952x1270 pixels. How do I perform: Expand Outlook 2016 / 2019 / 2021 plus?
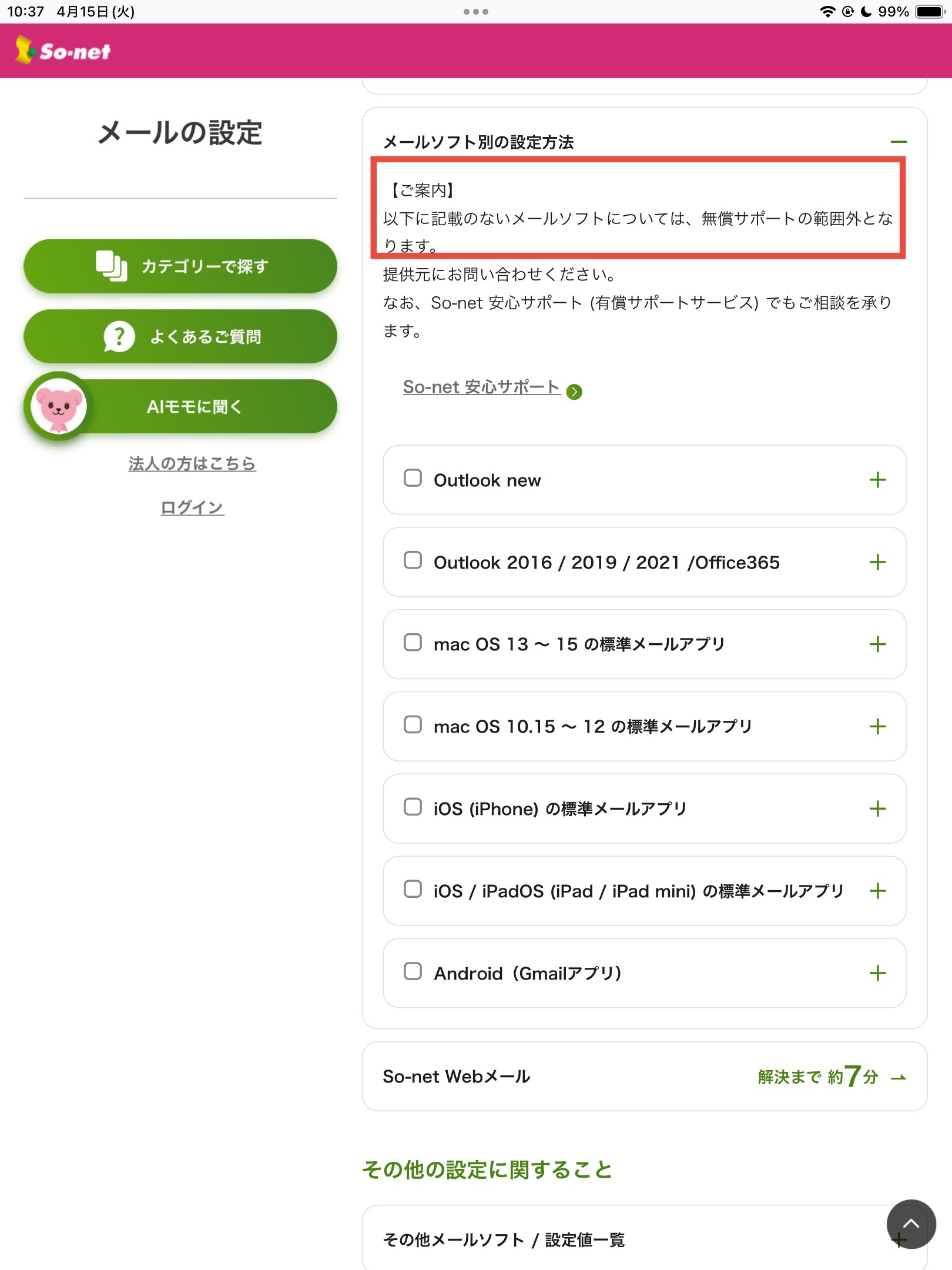877,562
